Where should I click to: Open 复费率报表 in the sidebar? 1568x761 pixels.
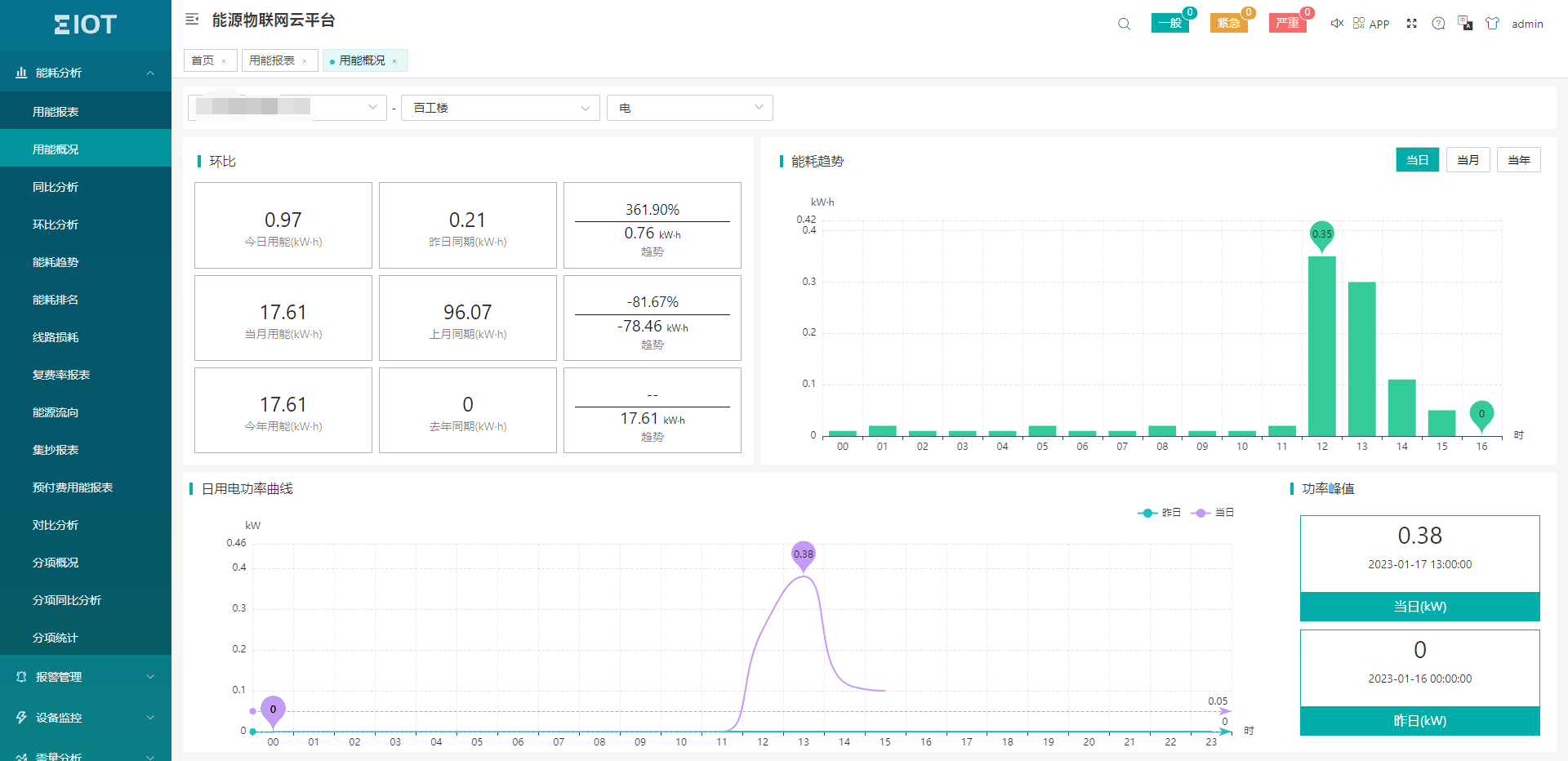[86, 375]
